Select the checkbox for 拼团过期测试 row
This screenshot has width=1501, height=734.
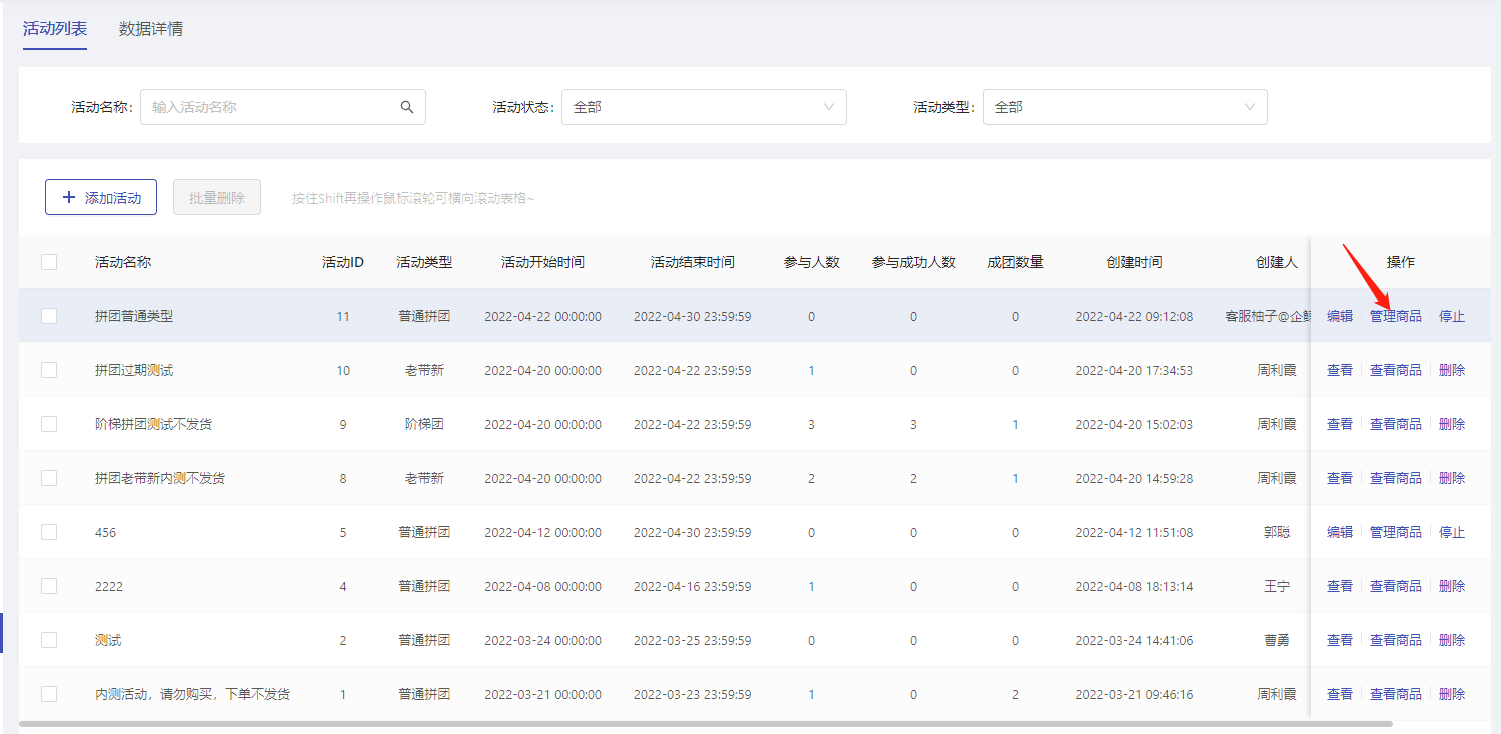(x=49, y=370)
